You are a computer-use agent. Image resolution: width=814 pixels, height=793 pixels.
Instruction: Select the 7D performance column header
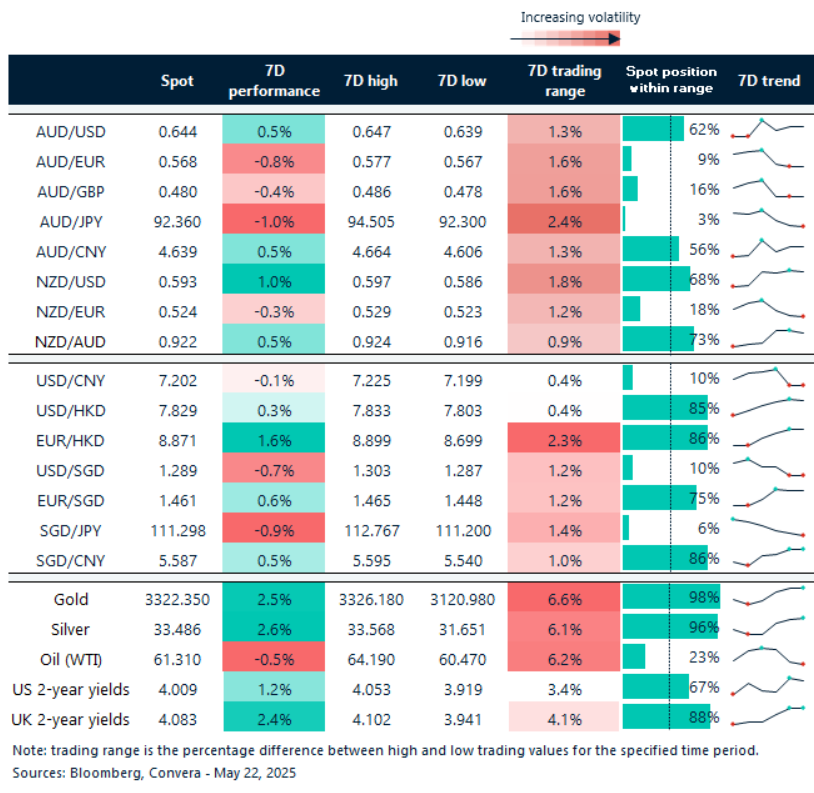(x=273, y=81)
